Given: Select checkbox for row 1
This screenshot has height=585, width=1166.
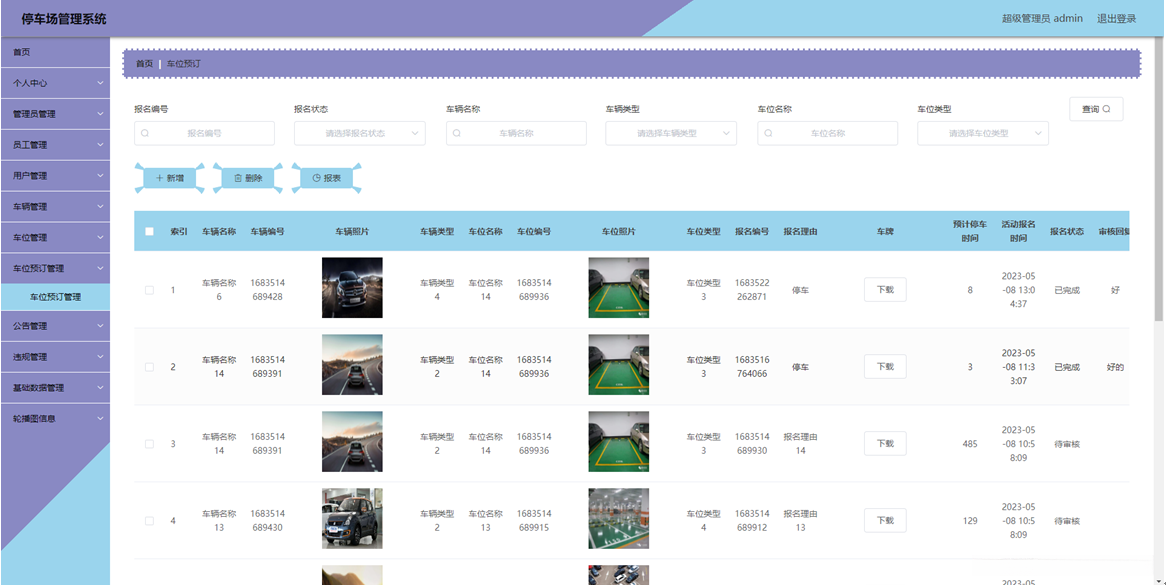Looking at the screenshot, I should [x=149, y=290].
